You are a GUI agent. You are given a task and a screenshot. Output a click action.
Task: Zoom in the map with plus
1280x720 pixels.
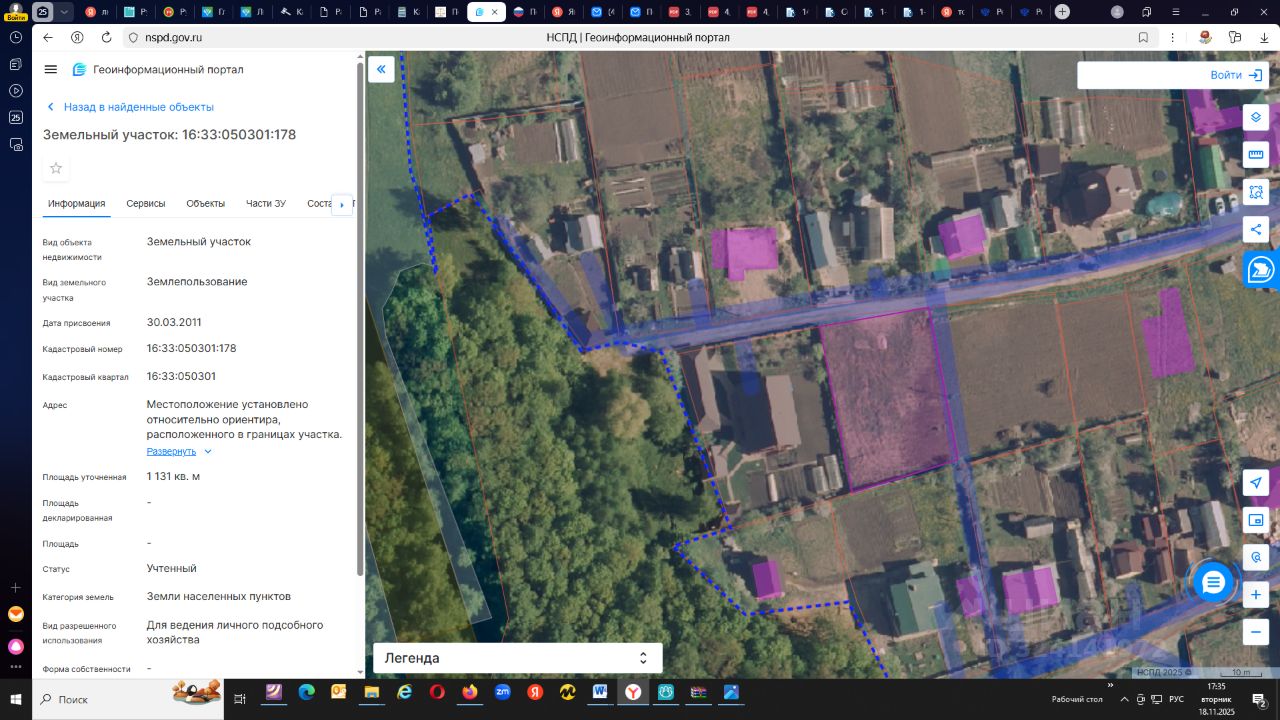coord(1256,595)
